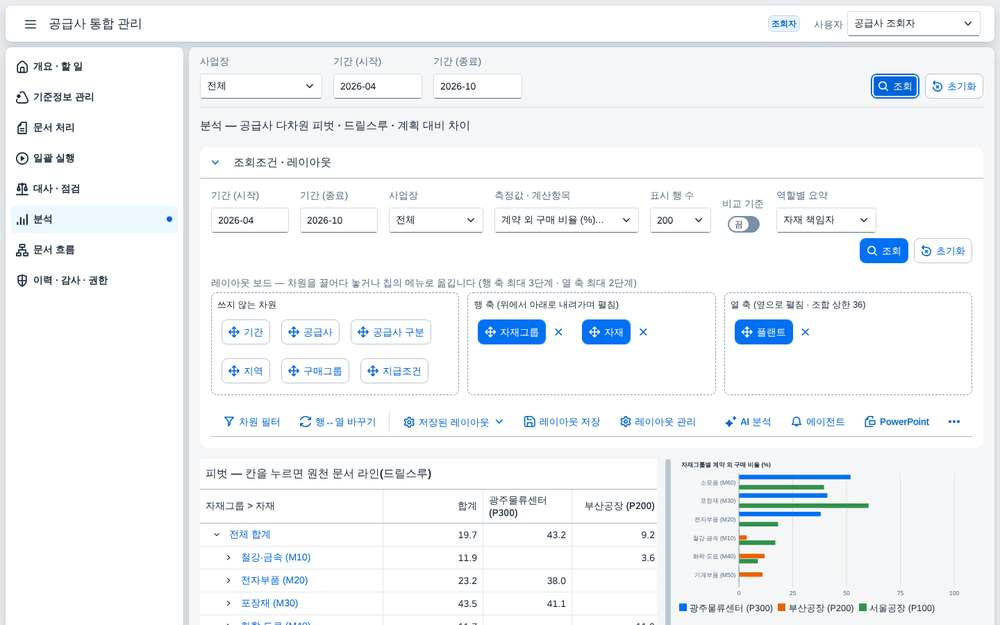Open panel 사업장 dropdown
The width and height of the screenshot is (1000, 625).
click(436, 220)
